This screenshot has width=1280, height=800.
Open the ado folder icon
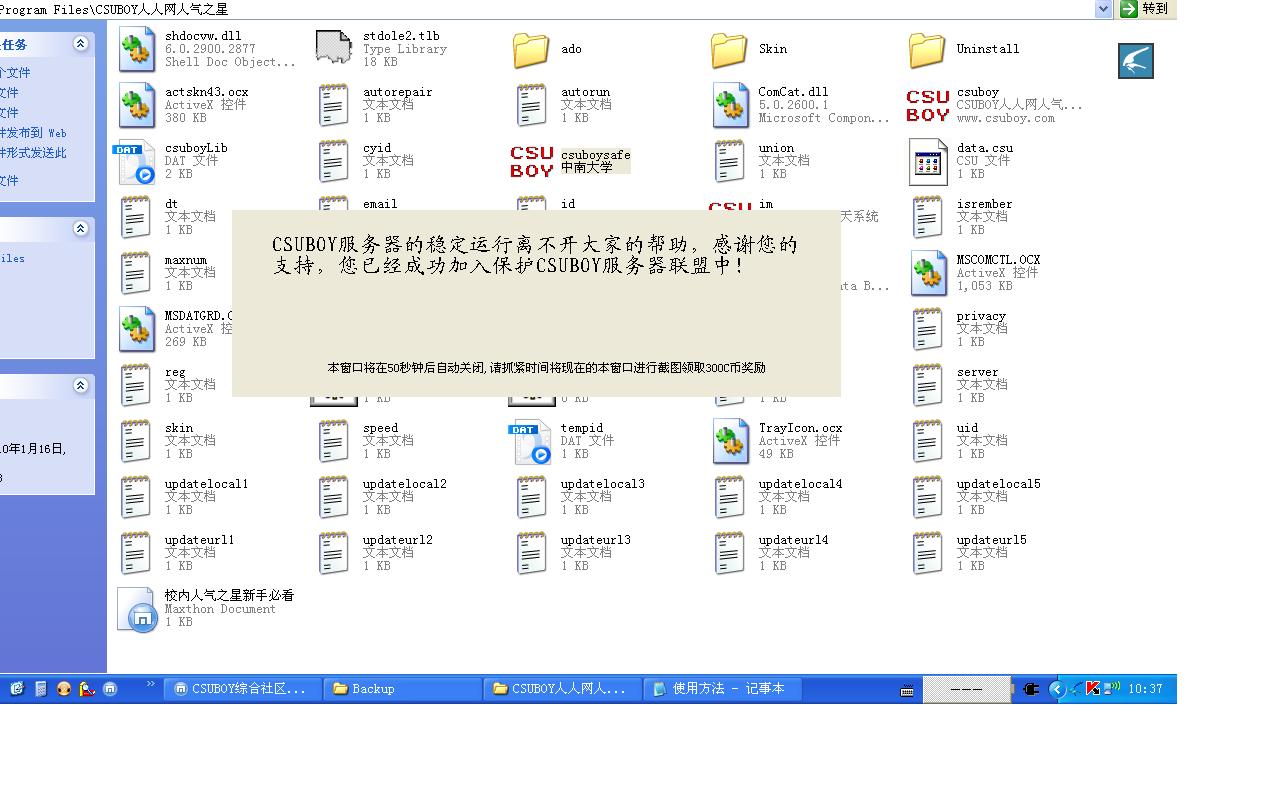531,49
